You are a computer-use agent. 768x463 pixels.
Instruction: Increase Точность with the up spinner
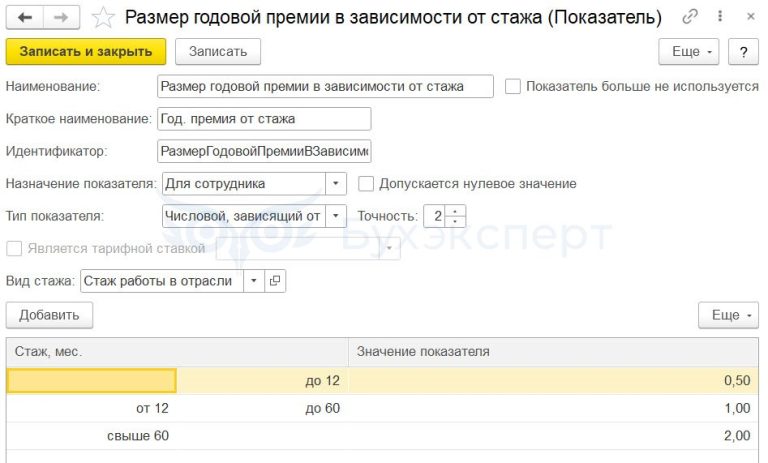click(456, 211)
